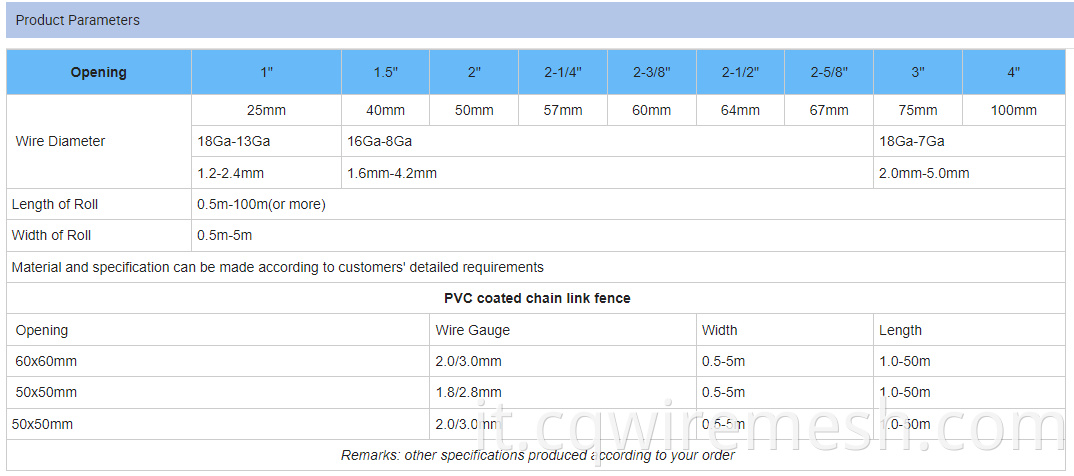This screenshot has height=476, width=1074.
Task: Click the Remarks note at bottom
Action: [x=537, y=455]
